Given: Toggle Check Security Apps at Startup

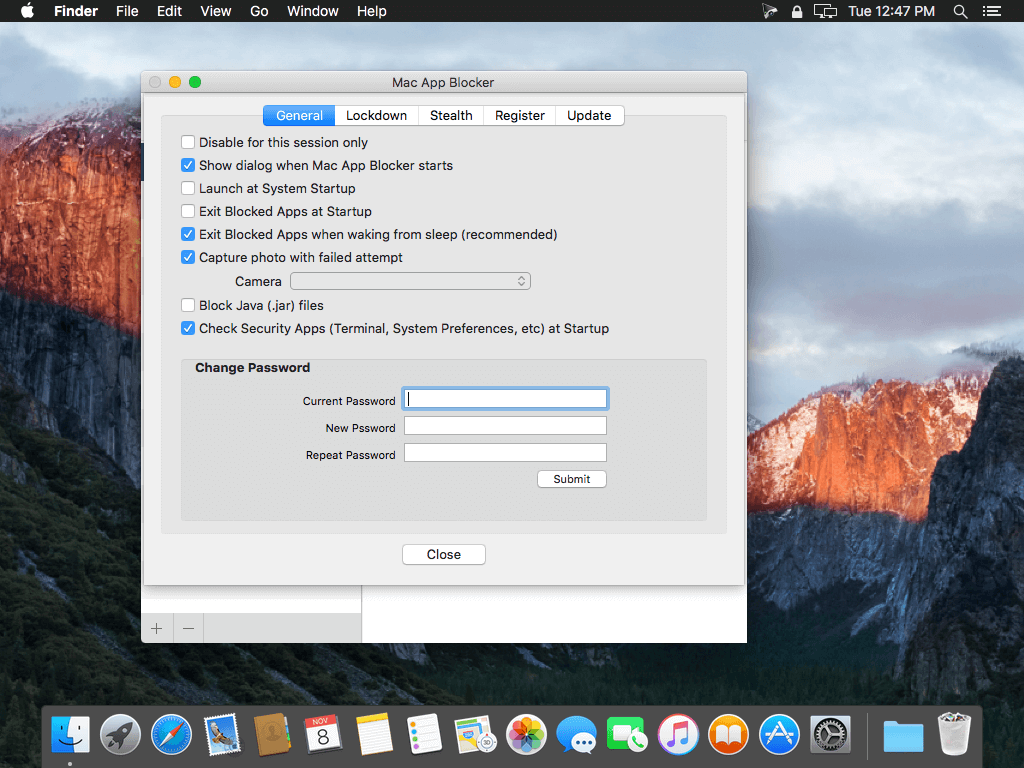Looking at the screenshot, I should click(x=188, y=328).
